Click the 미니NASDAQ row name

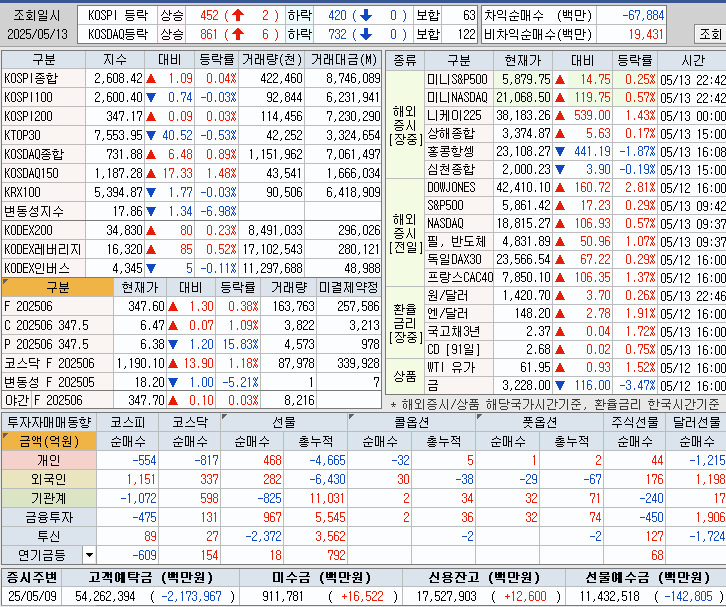pyautogui.click(x=457, y=98)
